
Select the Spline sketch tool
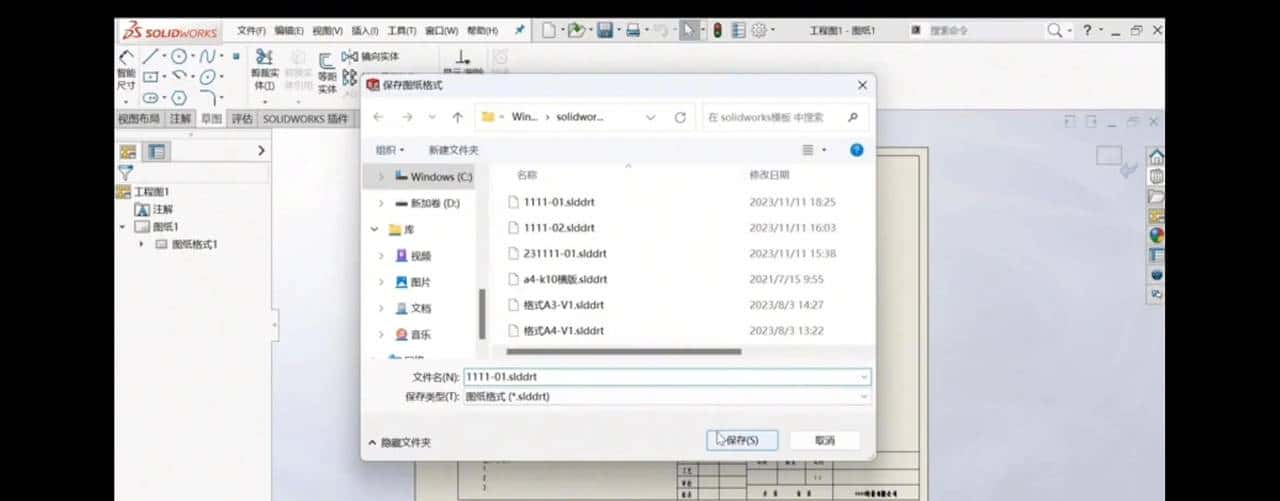click(x=208, y=56)
